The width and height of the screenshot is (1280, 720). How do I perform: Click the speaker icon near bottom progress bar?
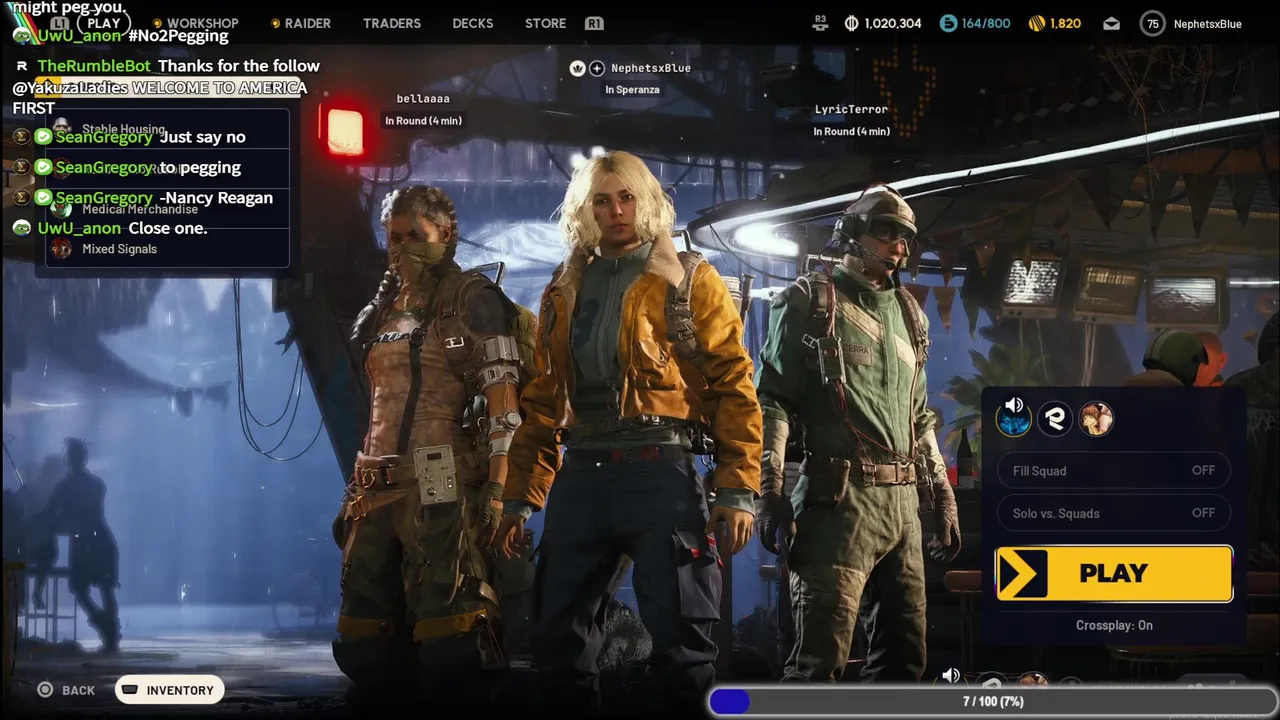click(x=951, y=676)
